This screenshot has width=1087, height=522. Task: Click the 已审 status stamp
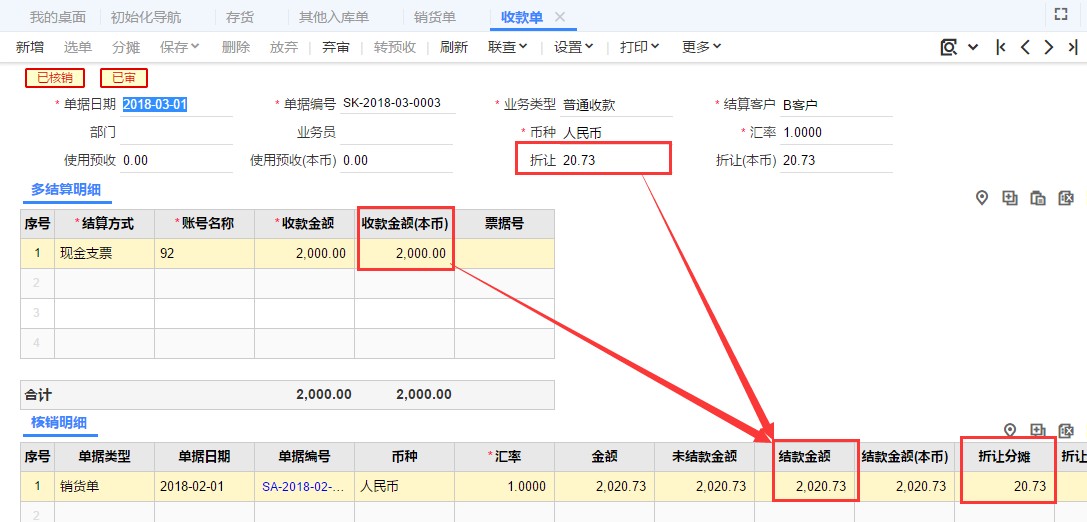click(124, 78)
